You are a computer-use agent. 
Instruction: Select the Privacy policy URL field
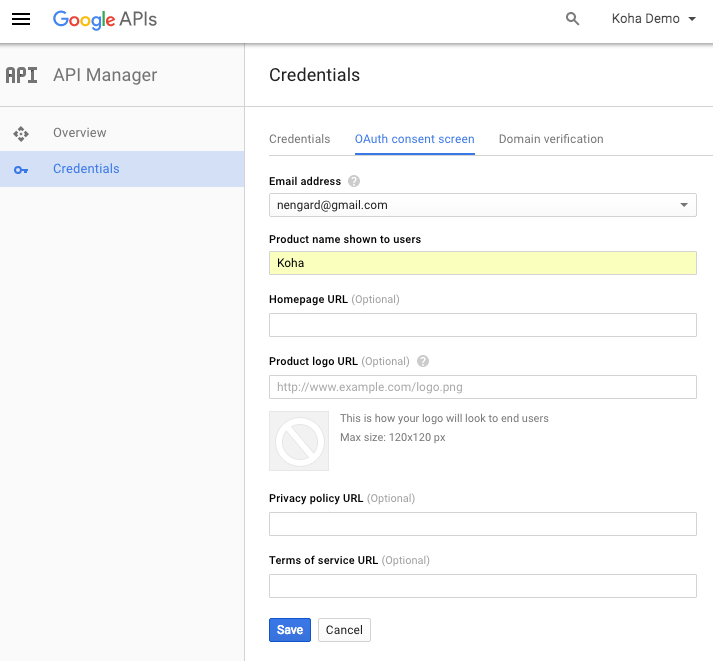(482, 524)
